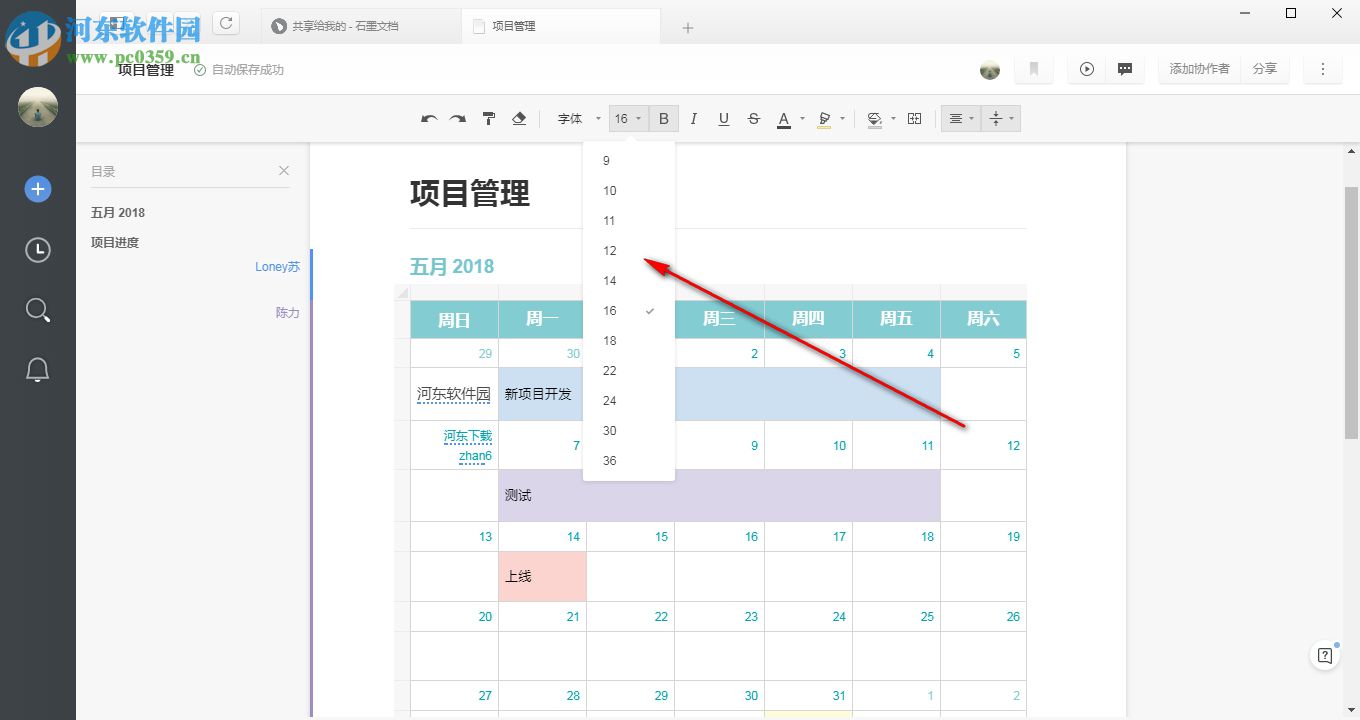Viewport: 1360px width, 720px height.
Task: Switch to the 共享给我的 tab
Action: [345, 26]
